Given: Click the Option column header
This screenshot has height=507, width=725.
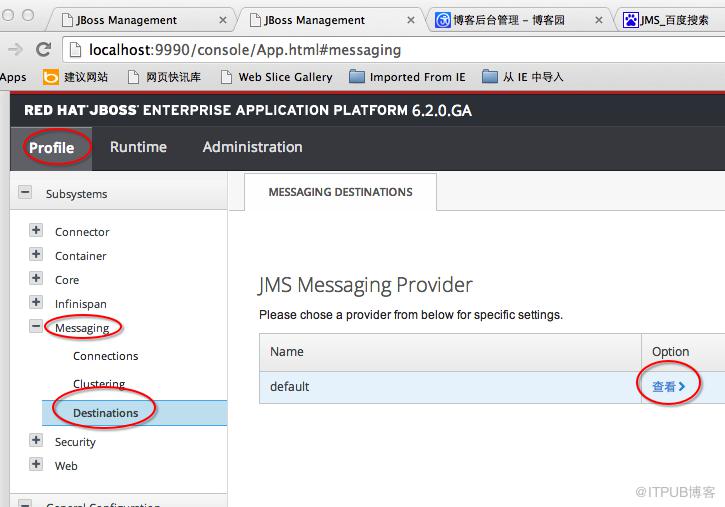Looking at the screenshot, I should (x=683, y=352).
